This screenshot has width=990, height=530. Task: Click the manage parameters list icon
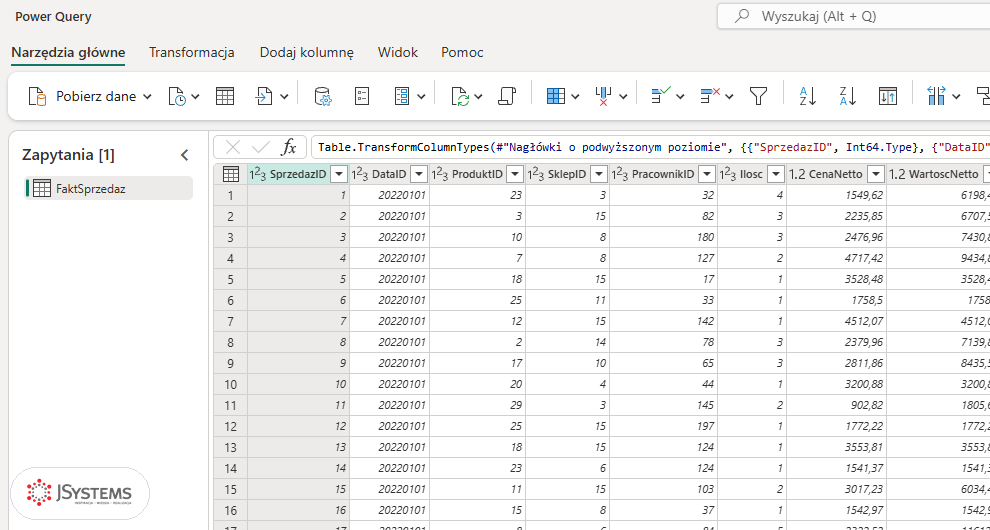pyautogui.click(x=402, y=97)
